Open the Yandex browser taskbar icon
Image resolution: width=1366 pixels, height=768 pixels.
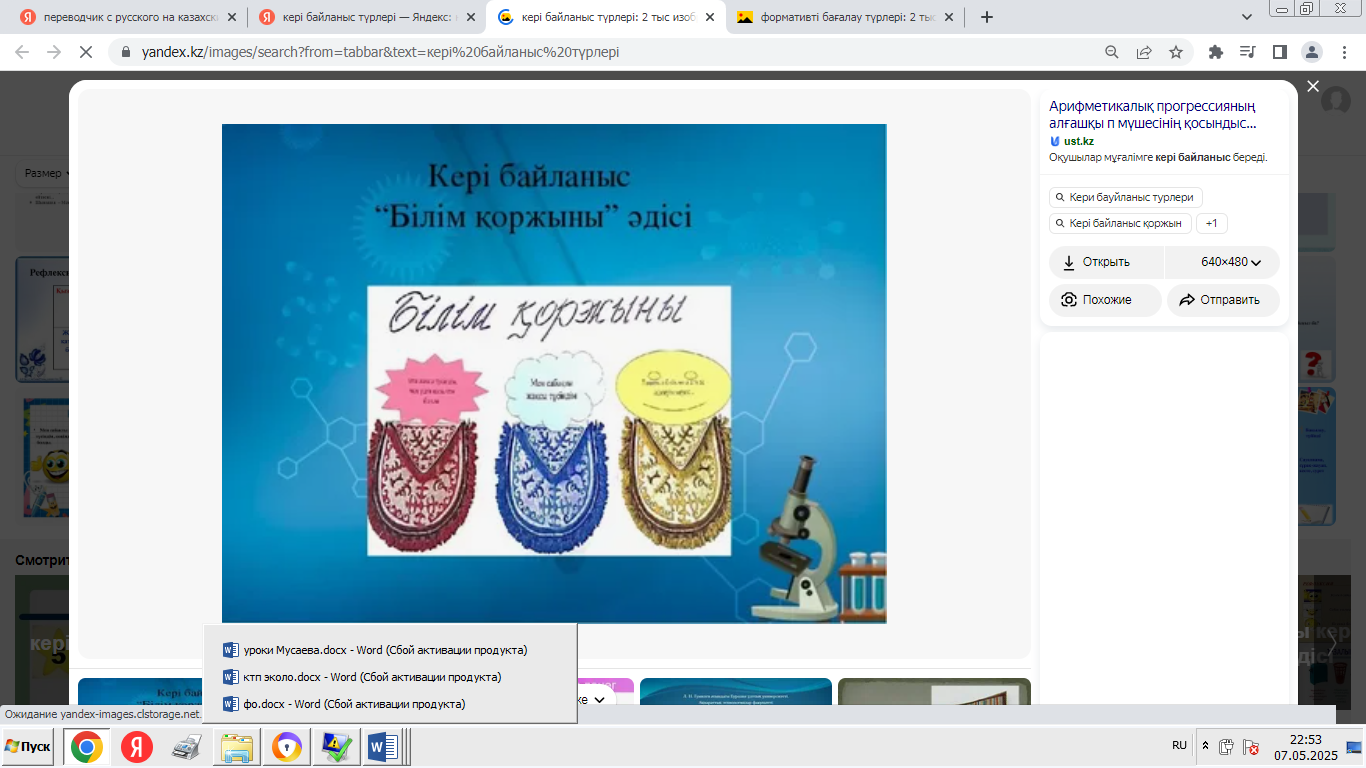138,747
